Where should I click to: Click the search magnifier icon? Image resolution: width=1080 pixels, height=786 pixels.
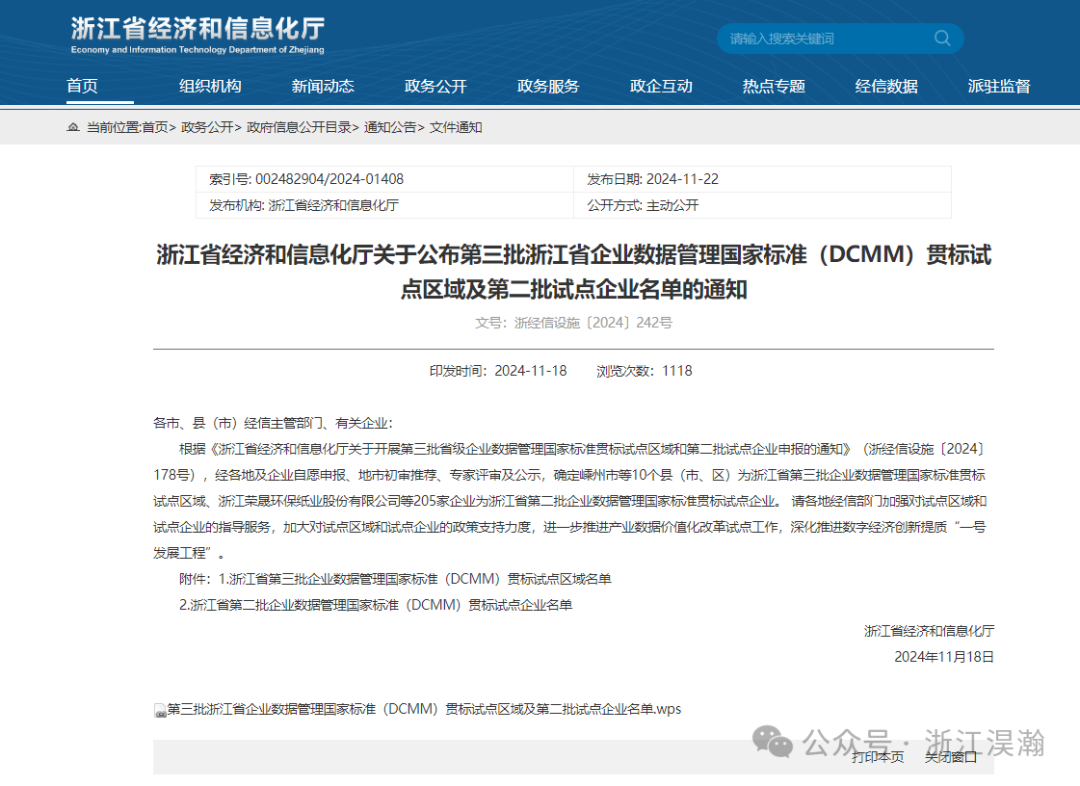(x=942, y=39)
